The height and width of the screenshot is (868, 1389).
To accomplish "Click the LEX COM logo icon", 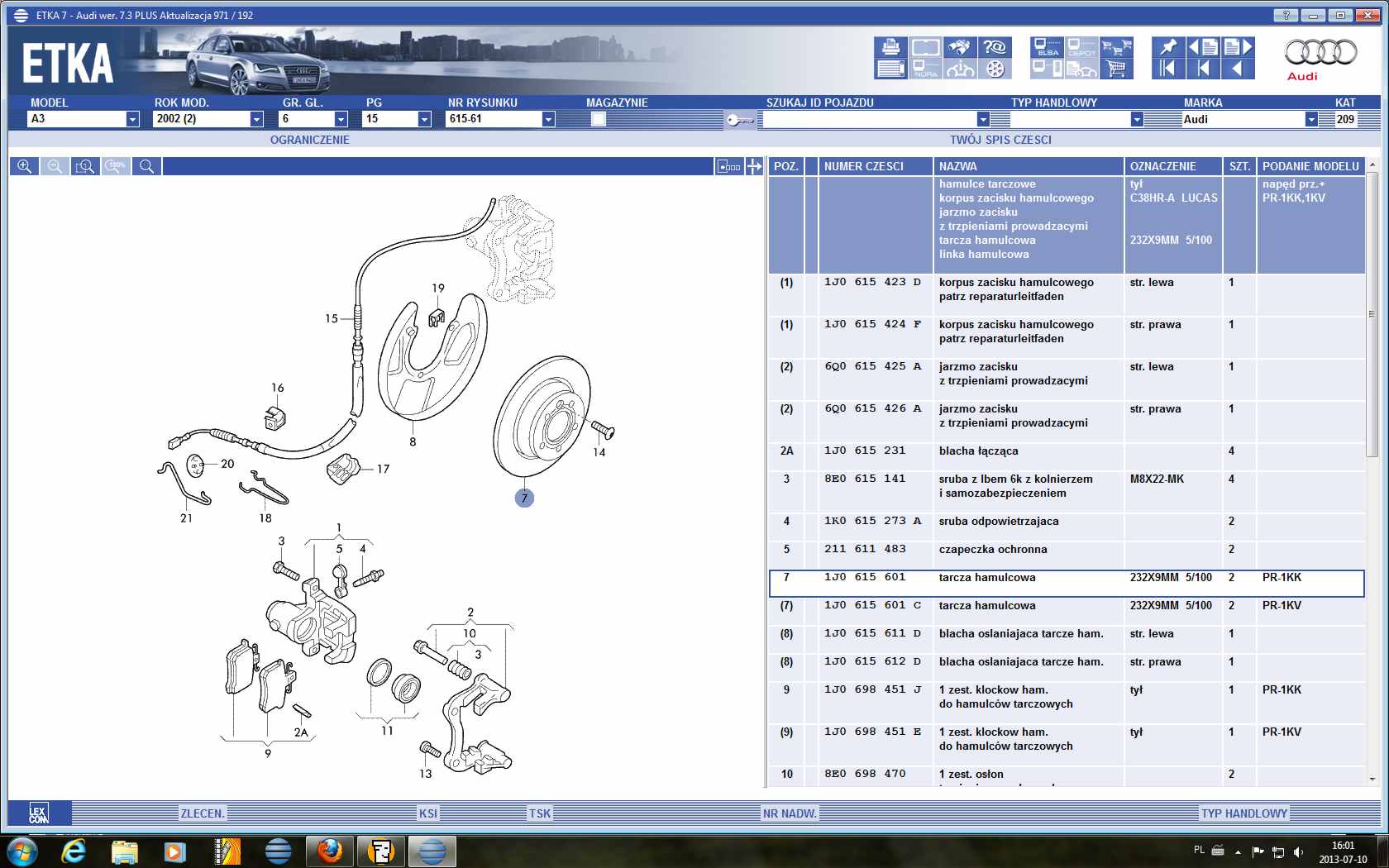I will pos(39,813).
